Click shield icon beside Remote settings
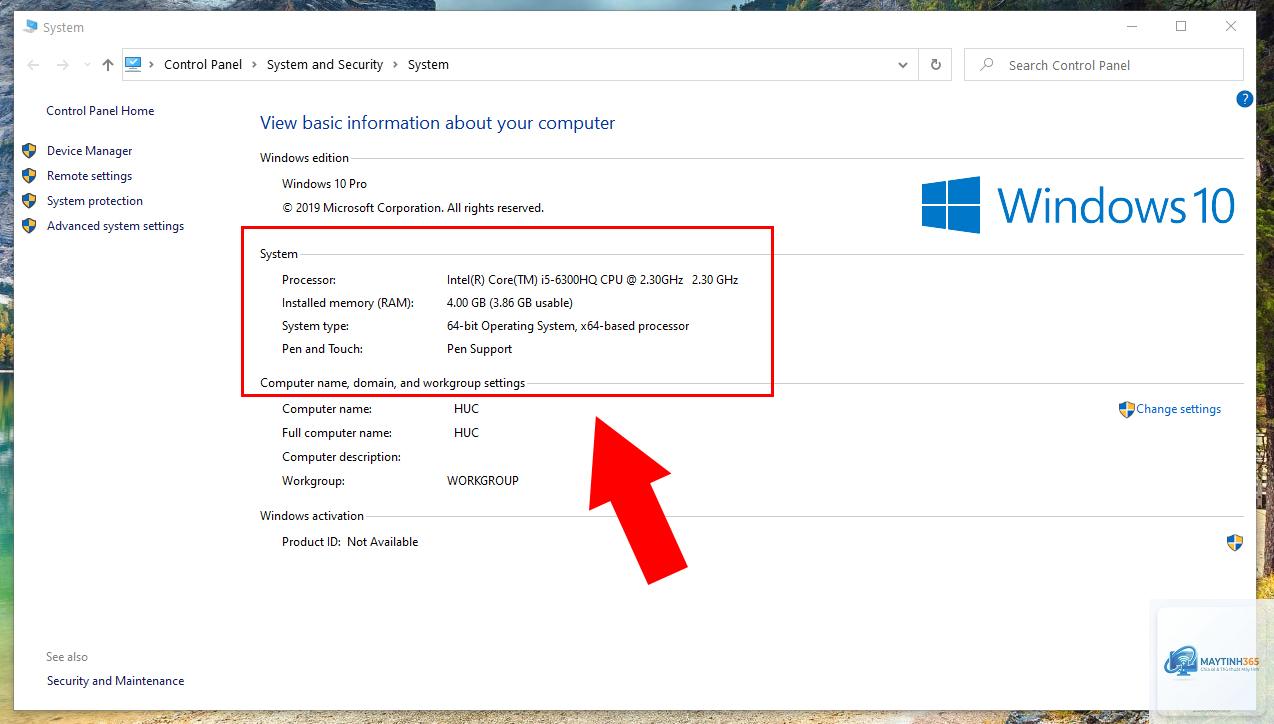This screenshot has height=724, width=1274. (x=29, y=176)
